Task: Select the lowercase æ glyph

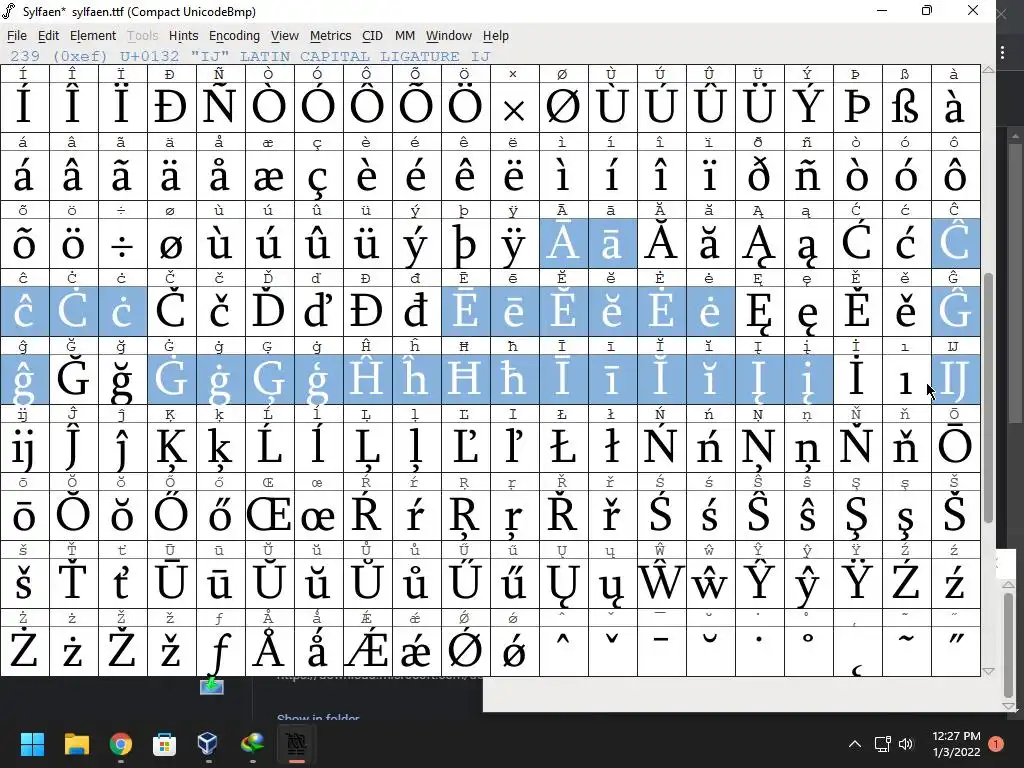Action: [270, 175]
